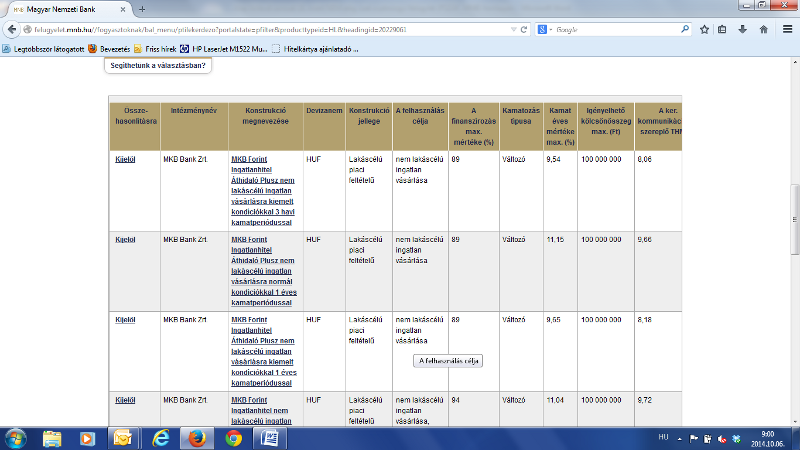The width and height of the screenshot is (800, 450).
Task: Close the Magyar Nemzeti Bank tab
Action: pyautogui.click(x=123, y=9)
